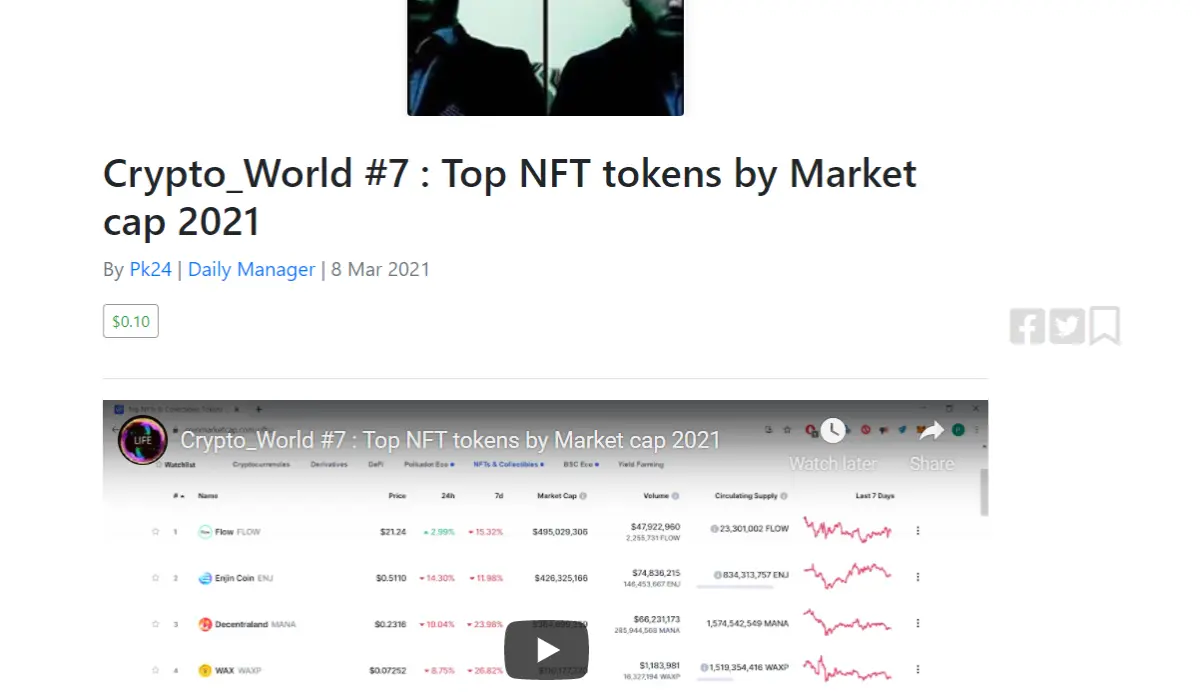This screenshot has width=1200, height=696.
Task: Click the $0.10 tip badge
Action: (x=131, y=322)
